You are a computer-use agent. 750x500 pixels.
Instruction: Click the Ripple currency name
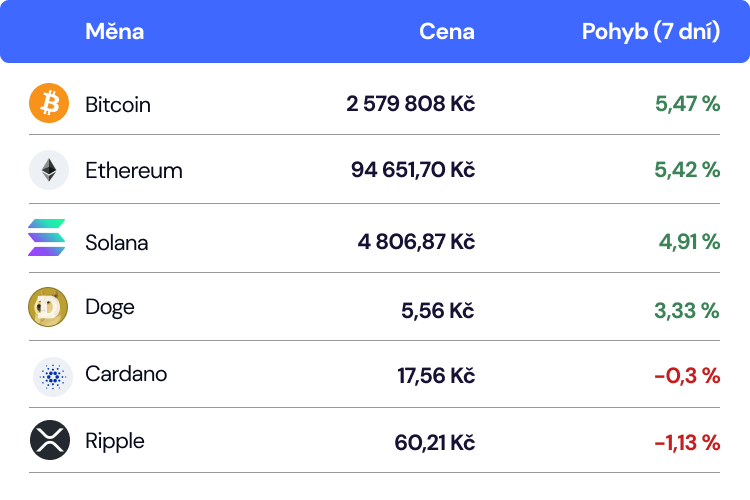tap(115, 441)
